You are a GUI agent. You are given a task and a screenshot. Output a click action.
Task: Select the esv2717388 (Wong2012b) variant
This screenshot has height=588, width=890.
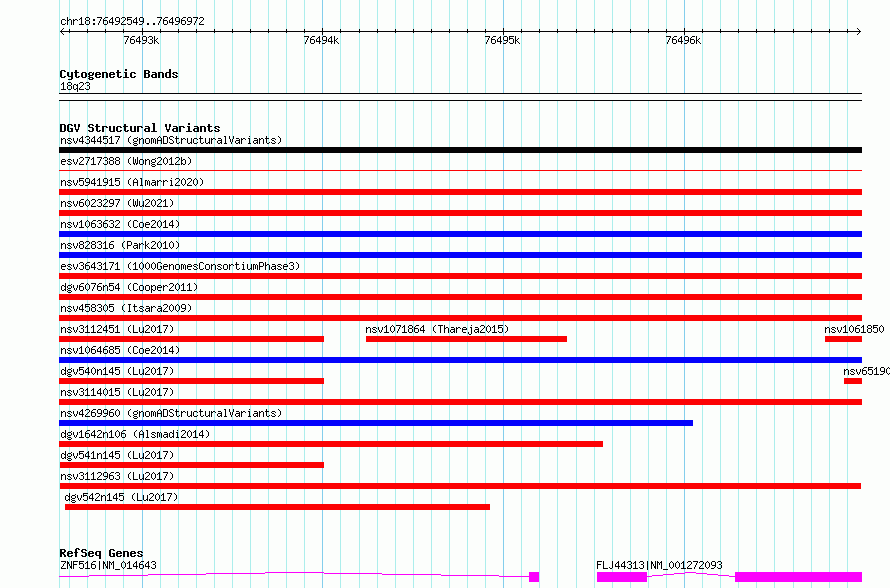tap(460, 170)
